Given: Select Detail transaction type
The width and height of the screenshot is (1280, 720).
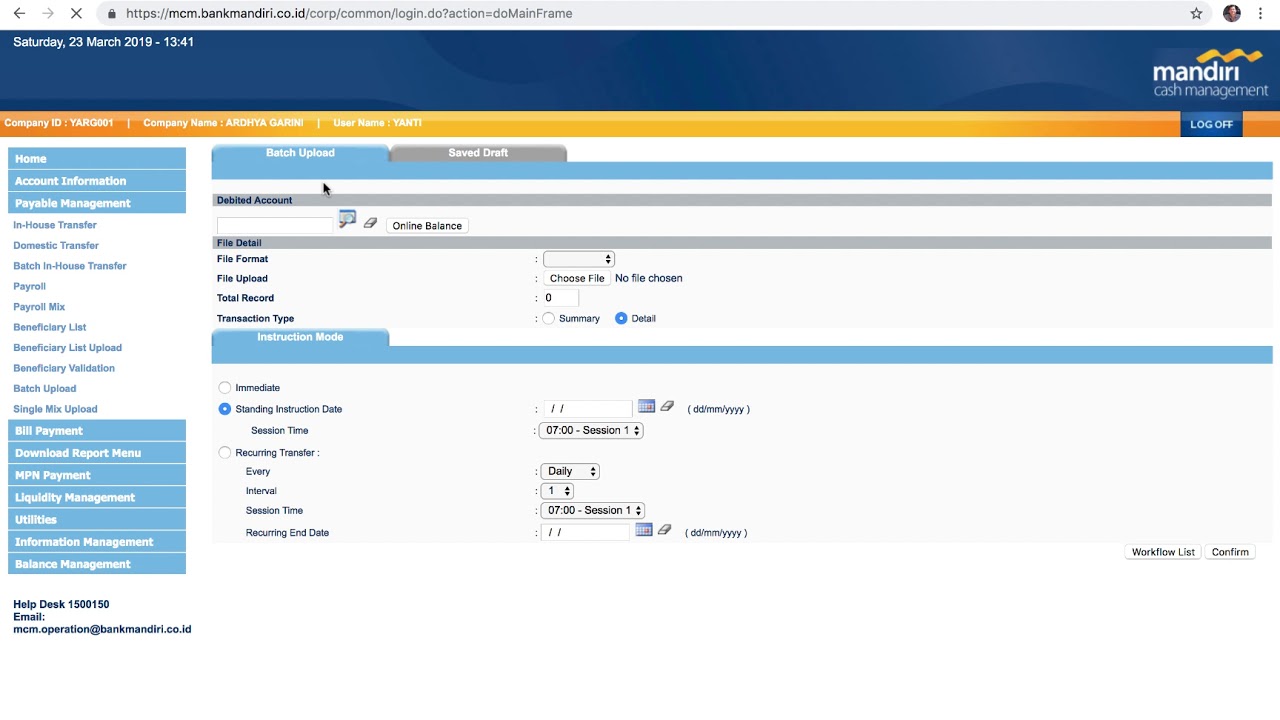Looking at the screenshot, I should pyautogui.click(x=621, y=318).
